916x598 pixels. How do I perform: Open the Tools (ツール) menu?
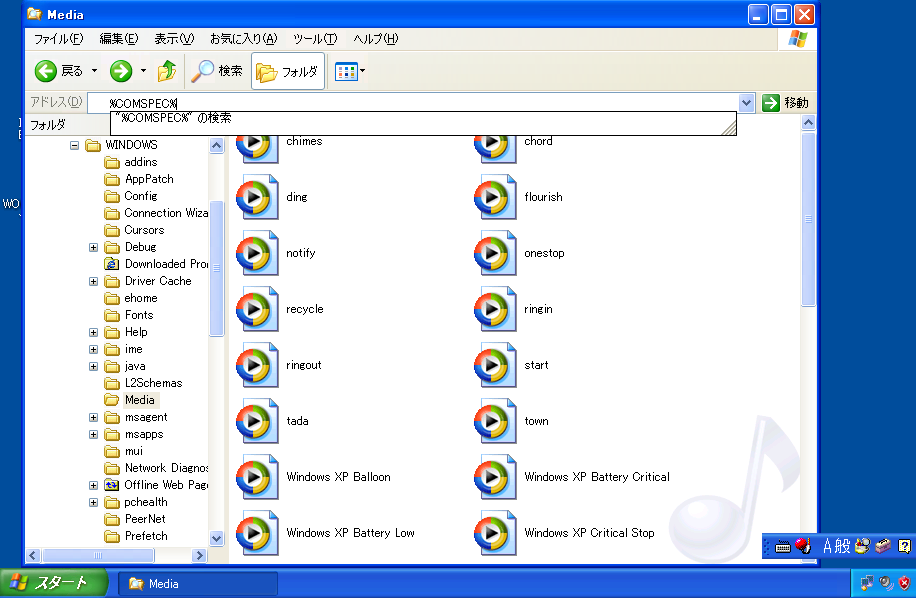[x=315, y=39]
